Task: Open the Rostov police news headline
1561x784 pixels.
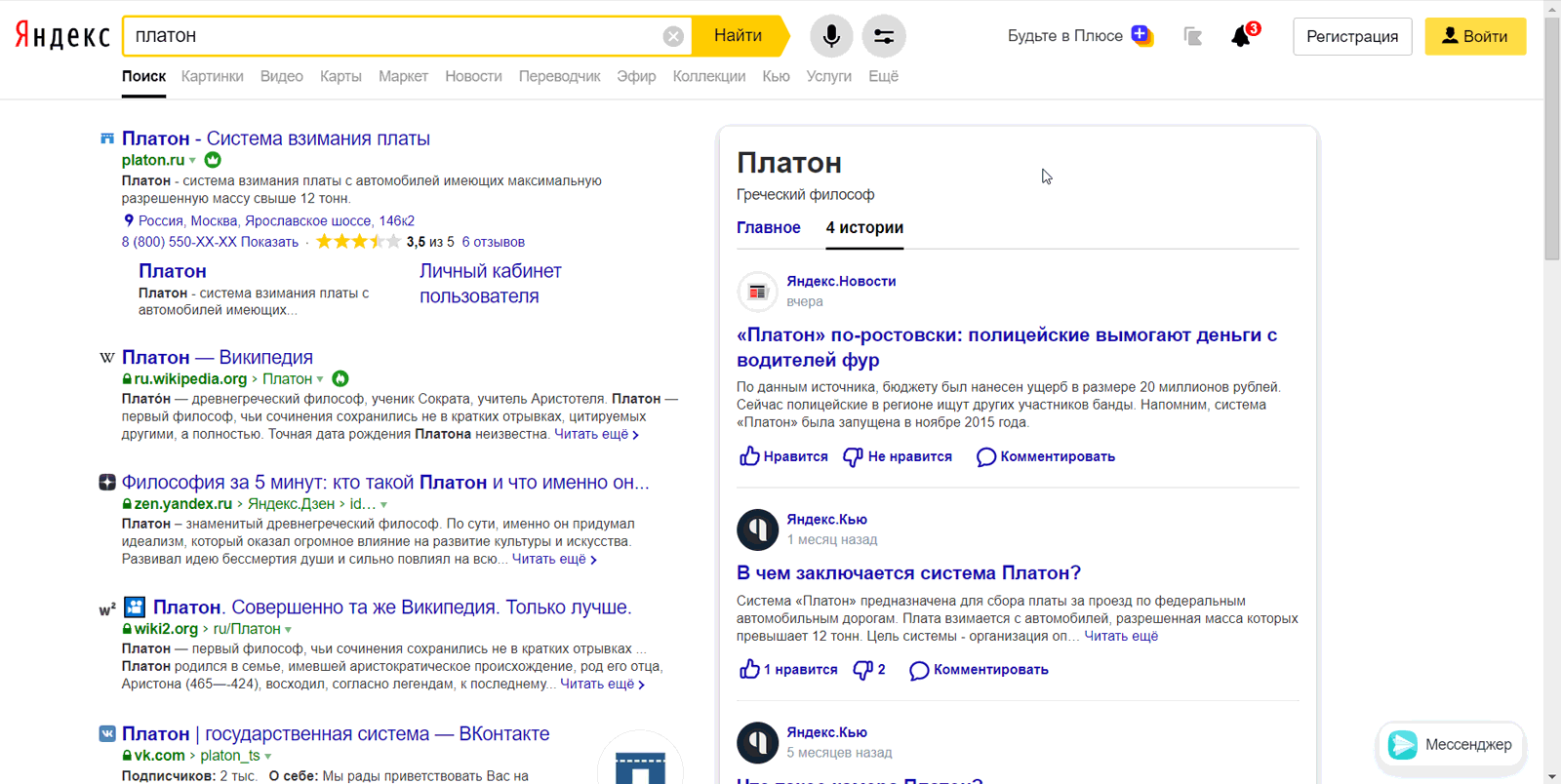Action: [x=1007, y=347]
